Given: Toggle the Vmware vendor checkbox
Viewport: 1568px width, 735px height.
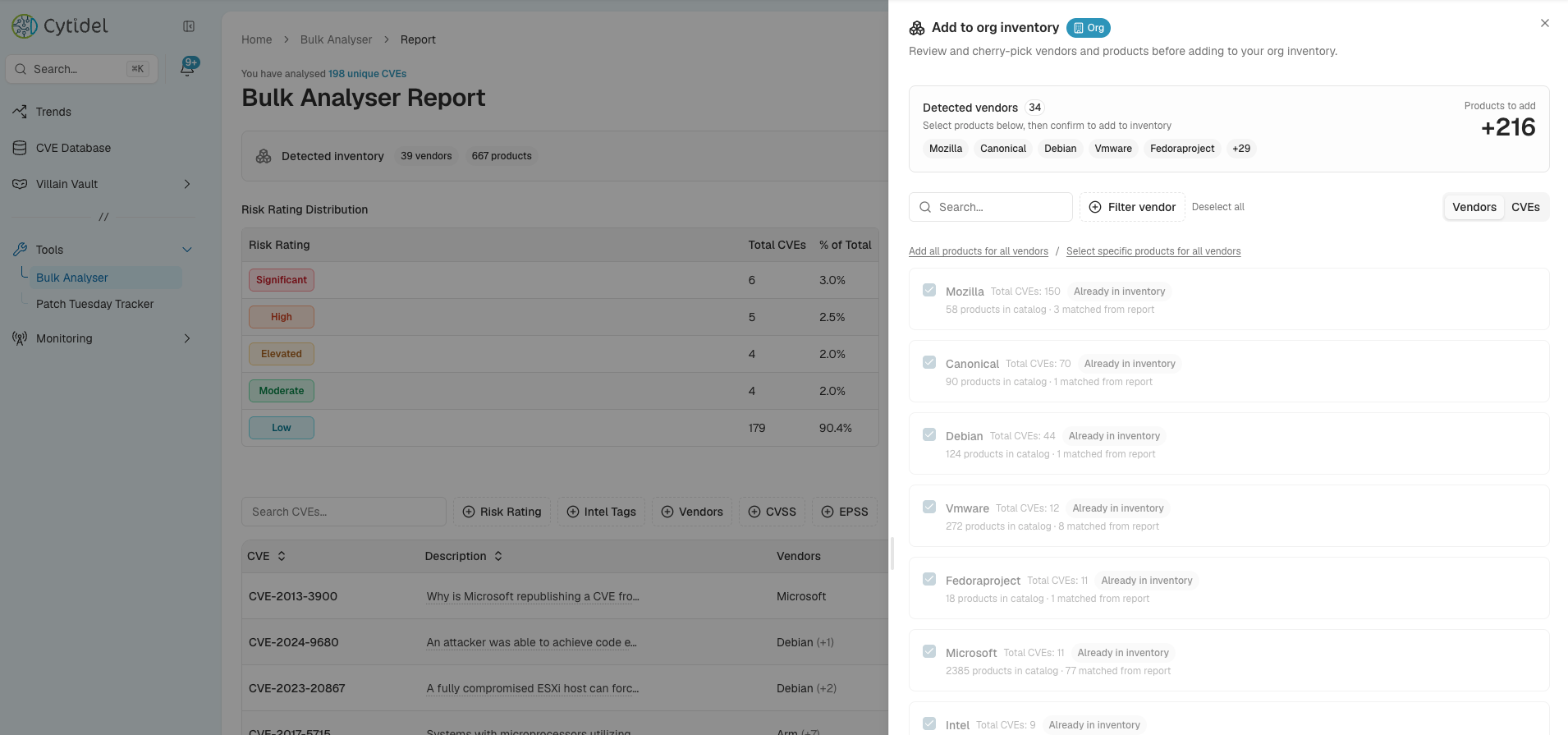Looking at the screenshot, I should click(x=929, y=507).
